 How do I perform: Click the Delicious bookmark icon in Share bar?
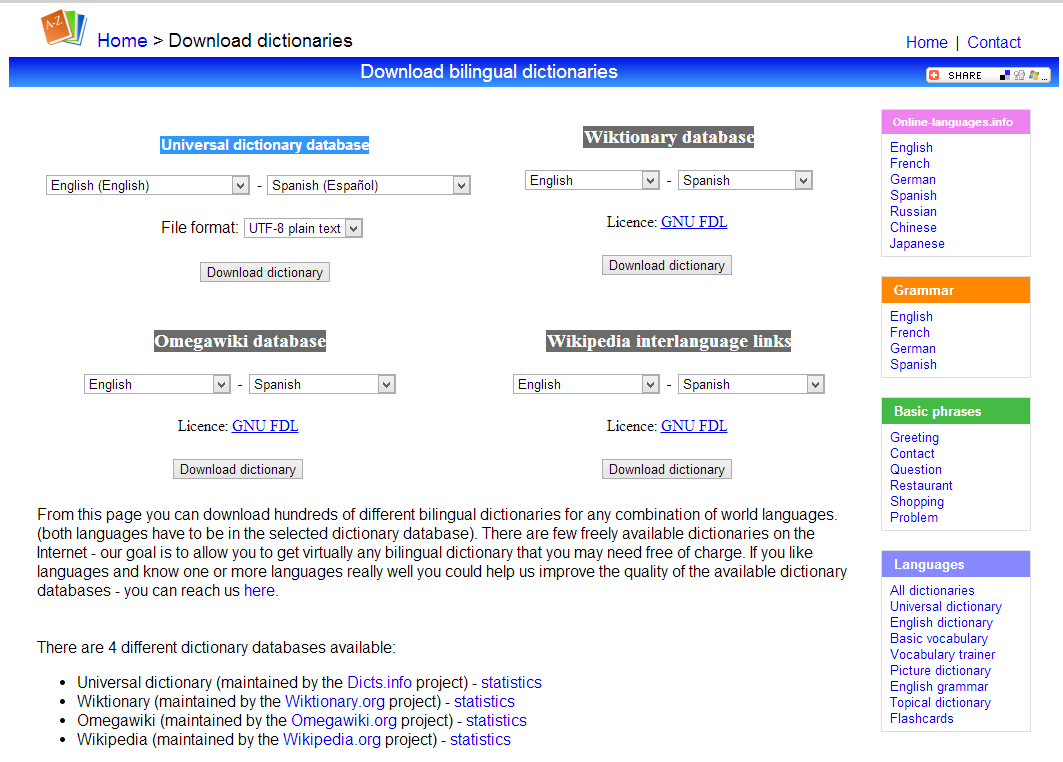pos(1004,75)
